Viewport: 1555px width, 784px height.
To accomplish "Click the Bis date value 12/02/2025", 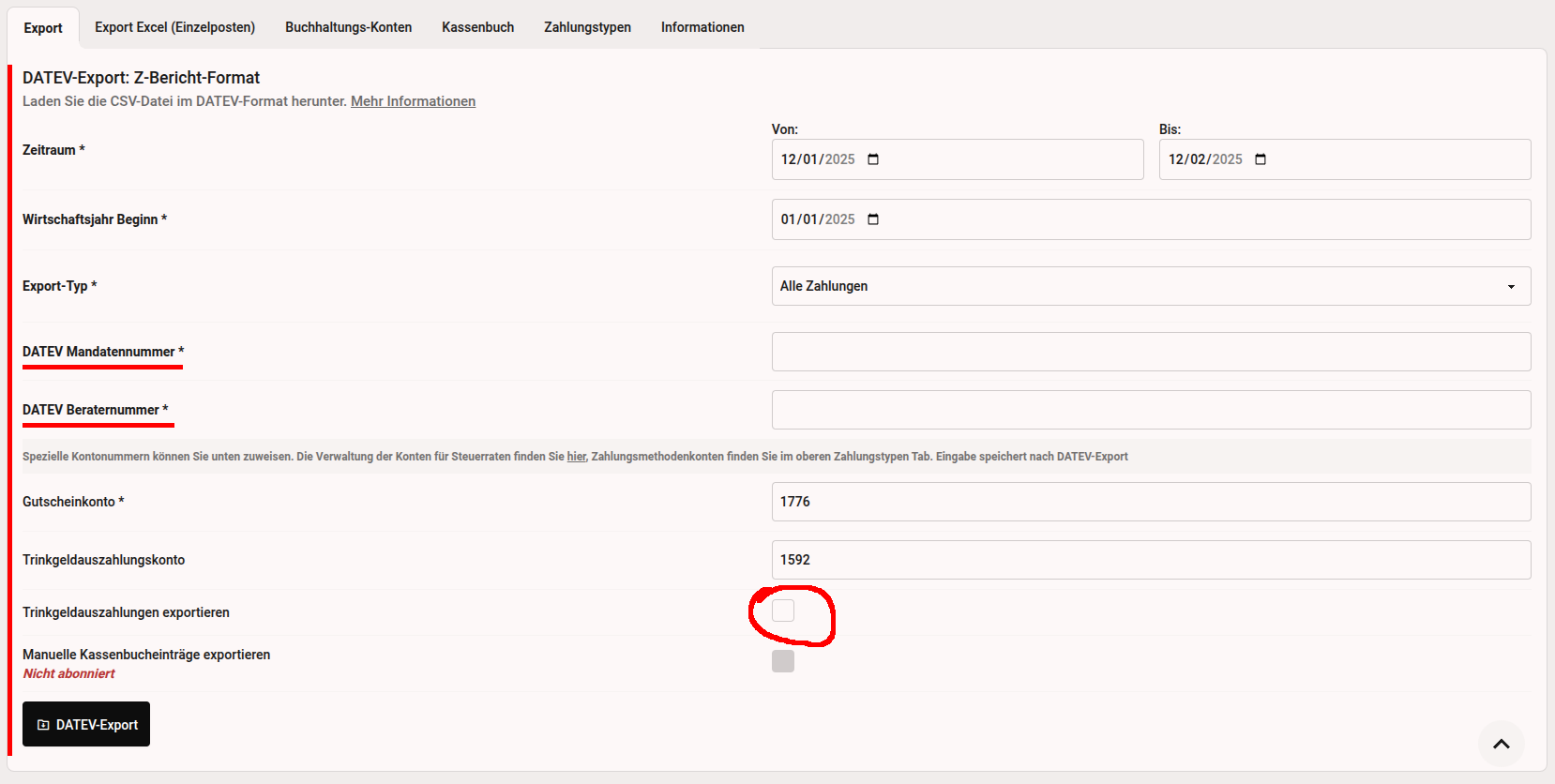I will (x=1205, y=159).
